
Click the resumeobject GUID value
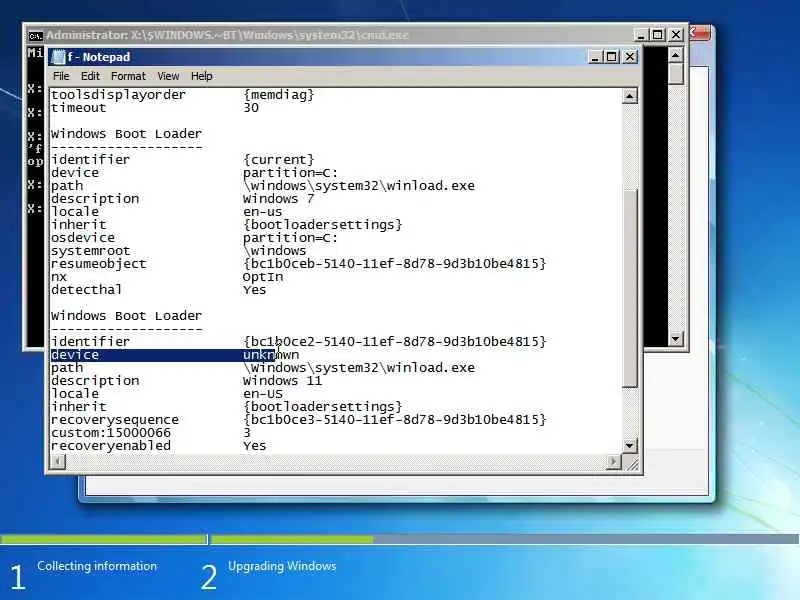(x=394, y=264)
